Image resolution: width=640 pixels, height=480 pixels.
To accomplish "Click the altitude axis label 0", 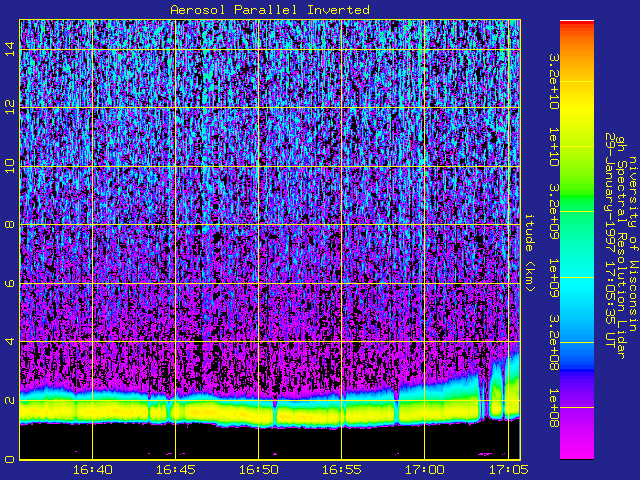I will coord(10,459).
